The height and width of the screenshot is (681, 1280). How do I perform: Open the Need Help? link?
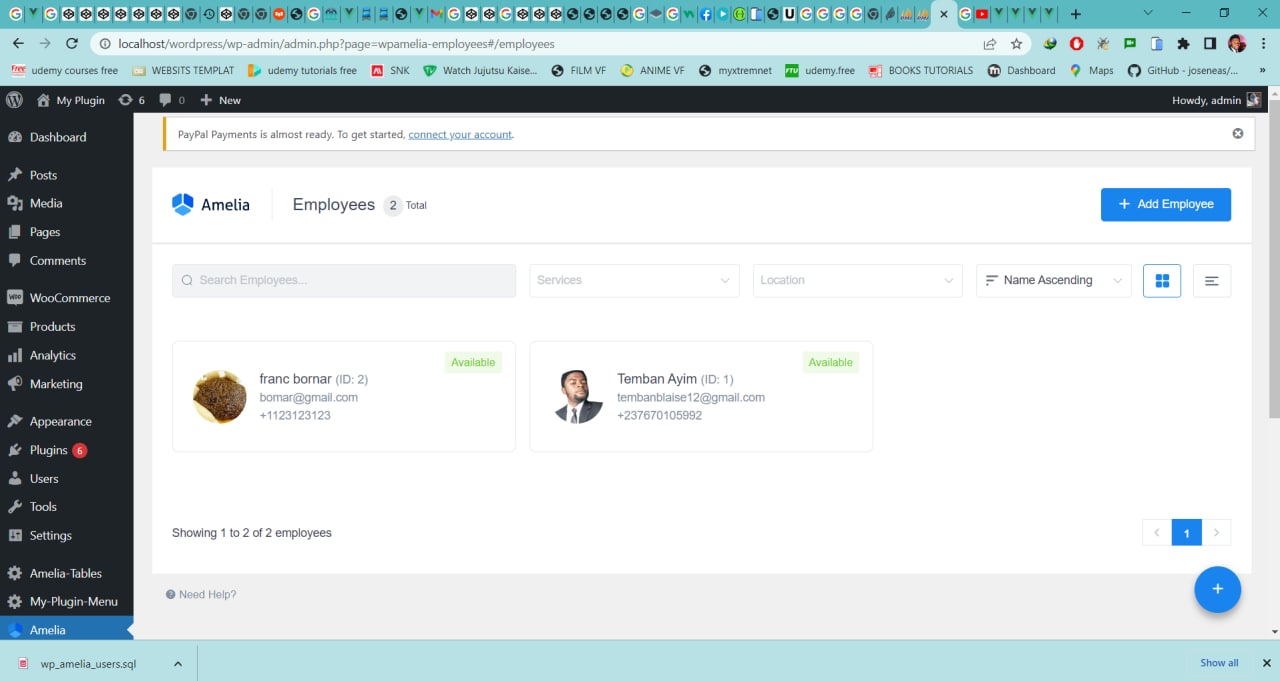(201, 594)
